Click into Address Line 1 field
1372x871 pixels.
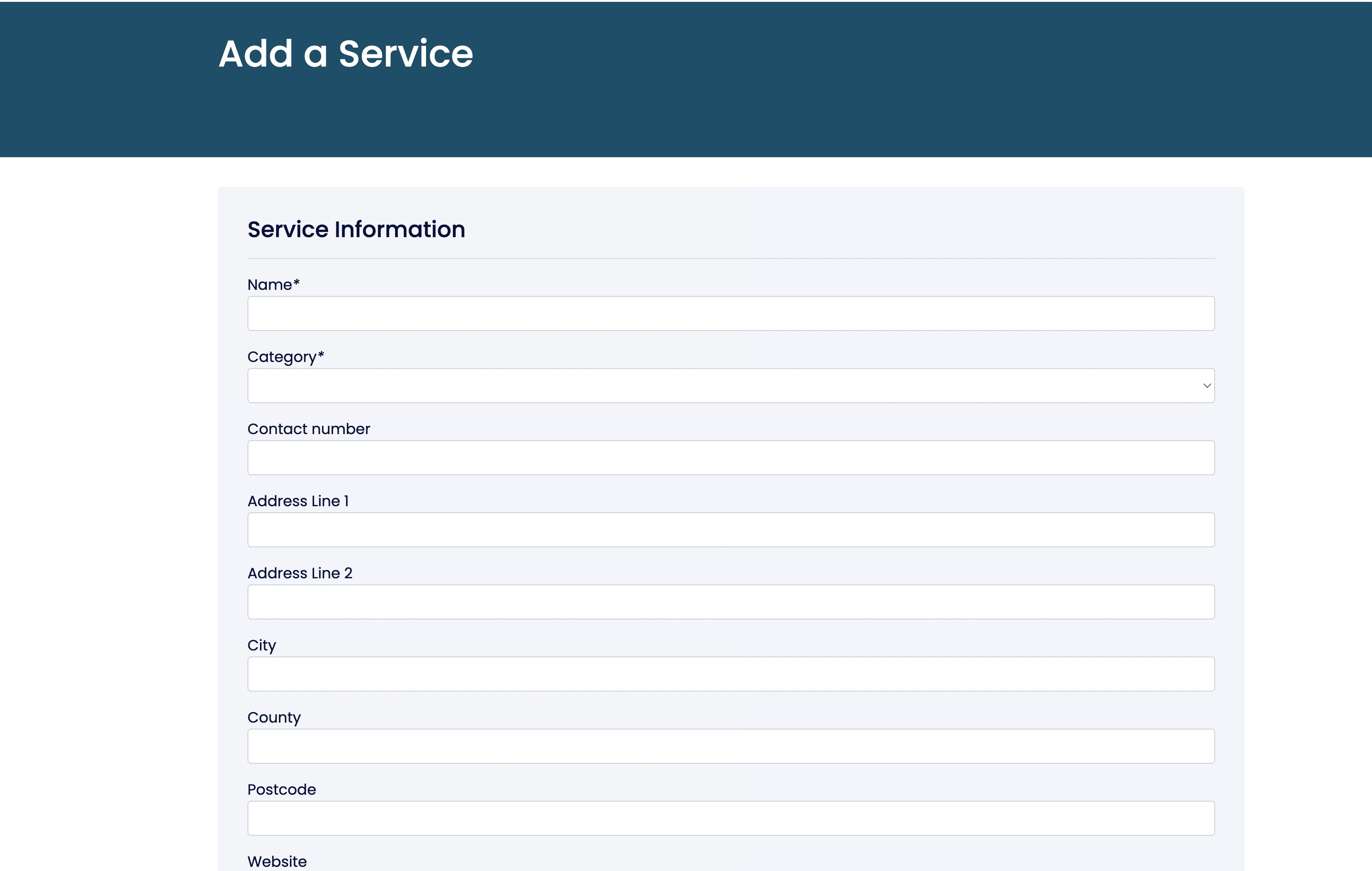730,530
